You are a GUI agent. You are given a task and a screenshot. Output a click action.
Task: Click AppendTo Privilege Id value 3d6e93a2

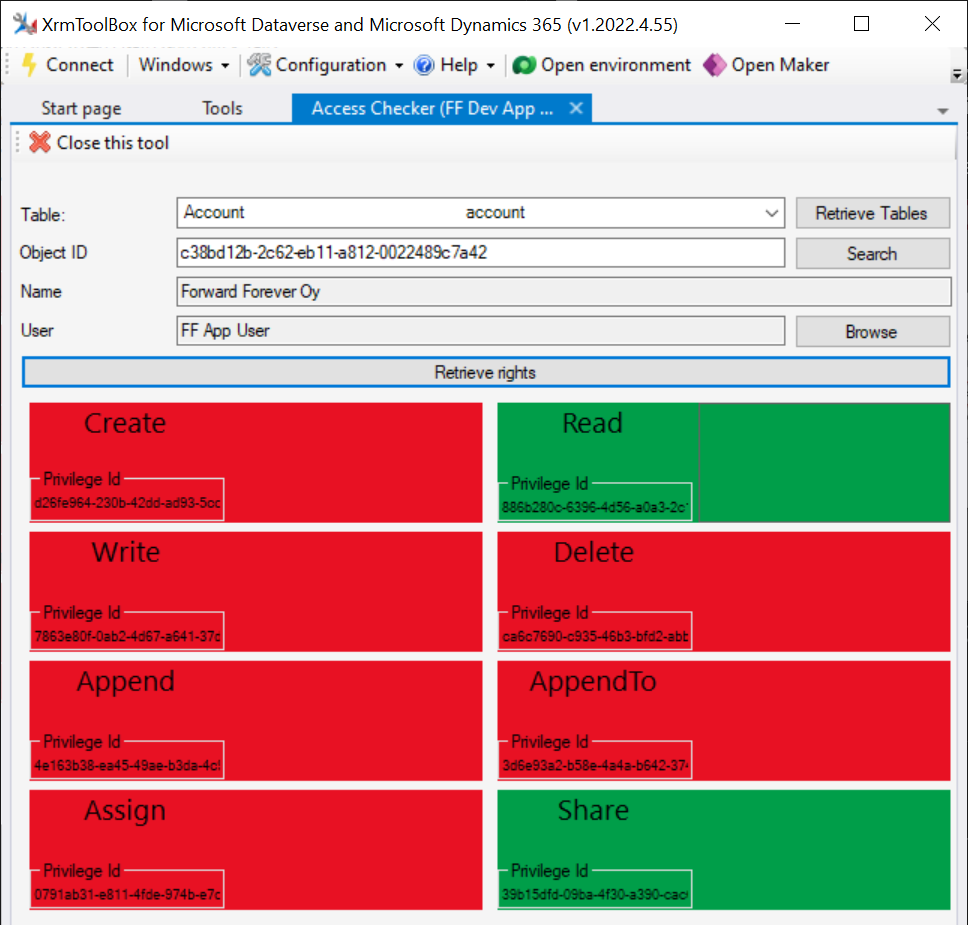(595, 766)
